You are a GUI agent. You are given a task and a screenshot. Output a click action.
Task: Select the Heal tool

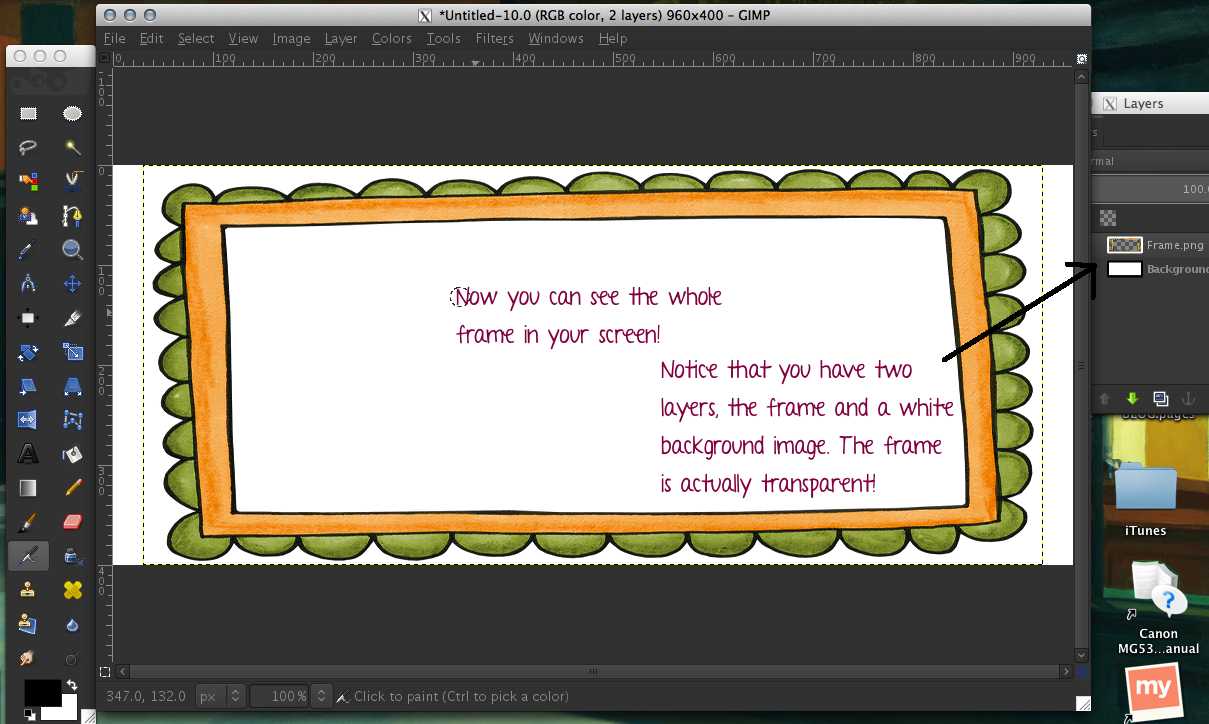coord(72,590)
